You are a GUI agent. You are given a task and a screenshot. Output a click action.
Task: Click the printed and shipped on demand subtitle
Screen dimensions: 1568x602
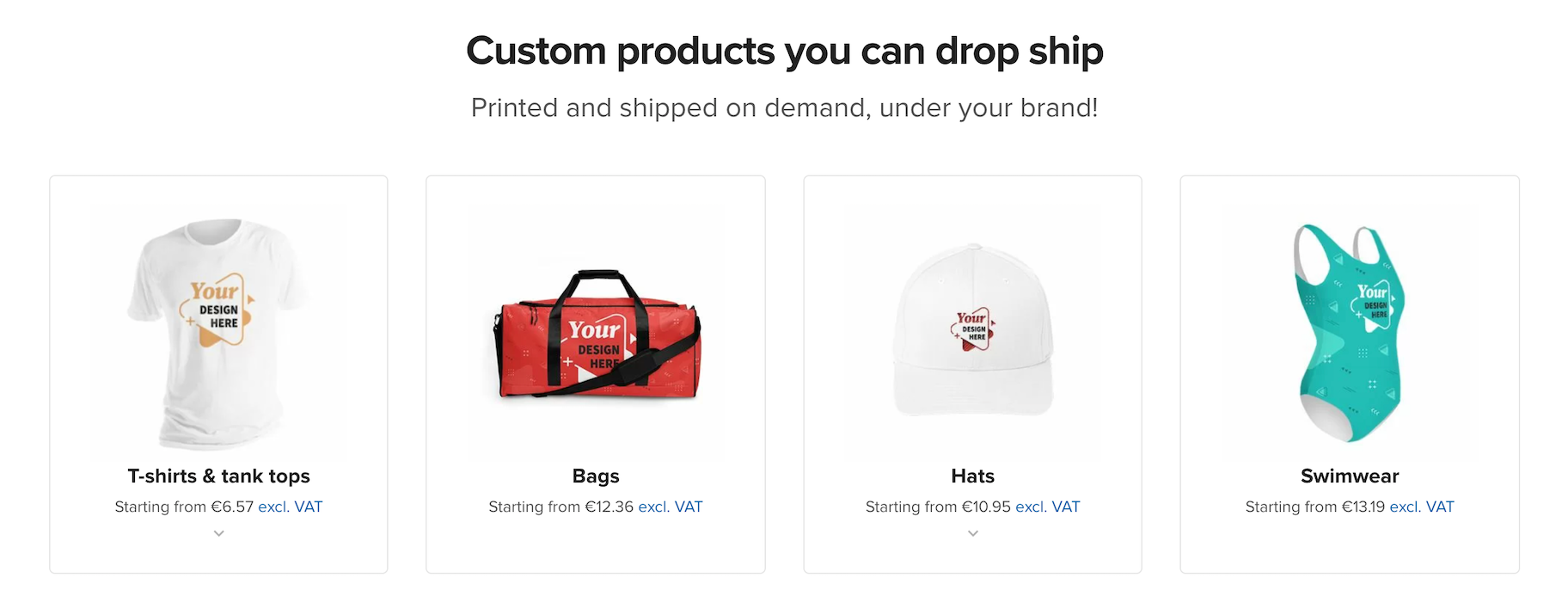784,108
